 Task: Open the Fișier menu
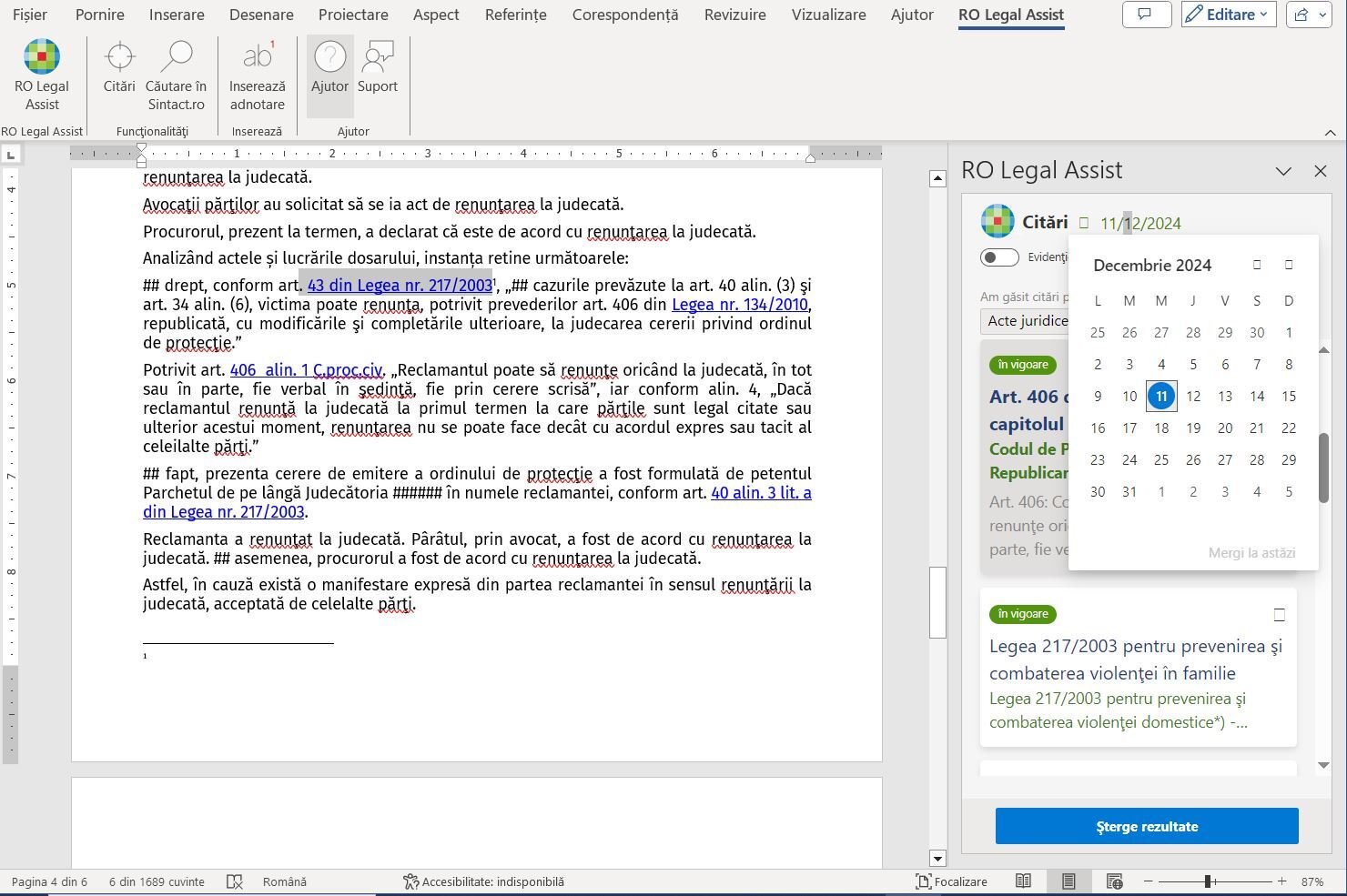30,15
